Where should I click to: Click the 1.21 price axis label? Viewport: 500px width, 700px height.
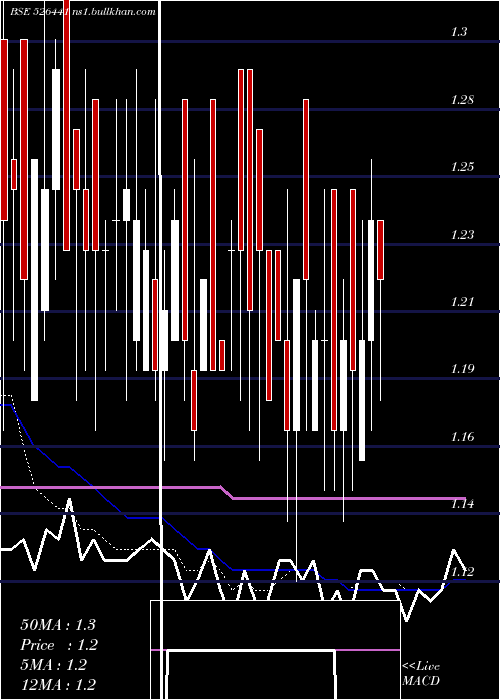click(x=462, y=302)
